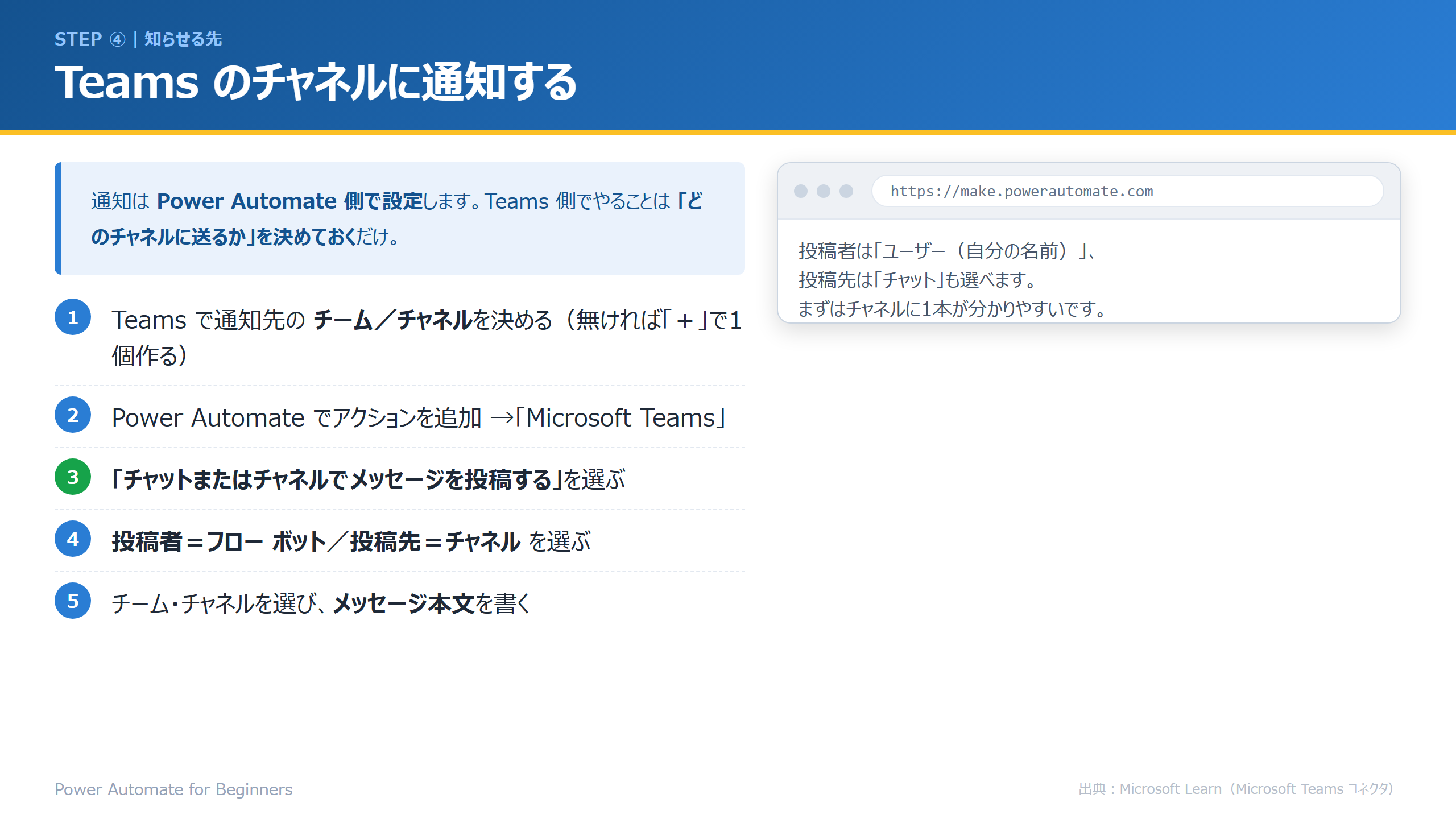1456x819 pixels.
Task: Click the third gray dot beside the address bar
Action: click(x=846, y=191)
